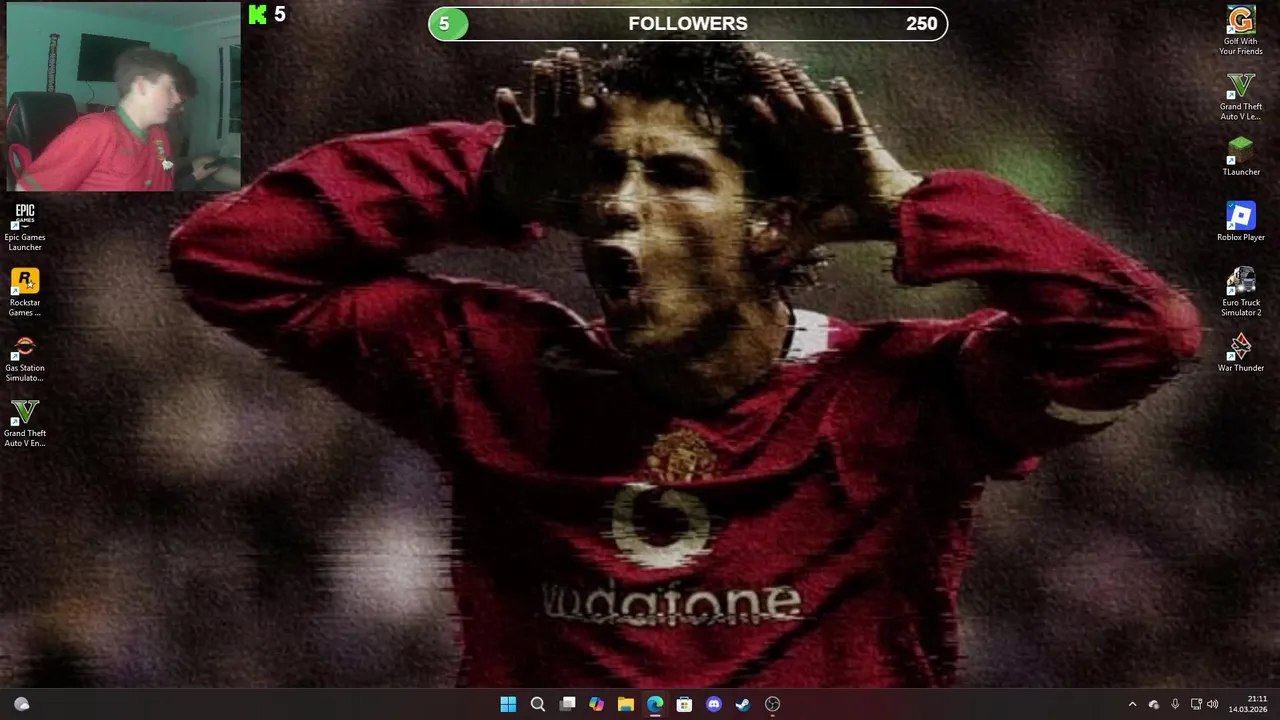The width and height of the screenshot is (1280, 720).
Task: Open volume control speaker icon
Action: tap(1213, 704)
